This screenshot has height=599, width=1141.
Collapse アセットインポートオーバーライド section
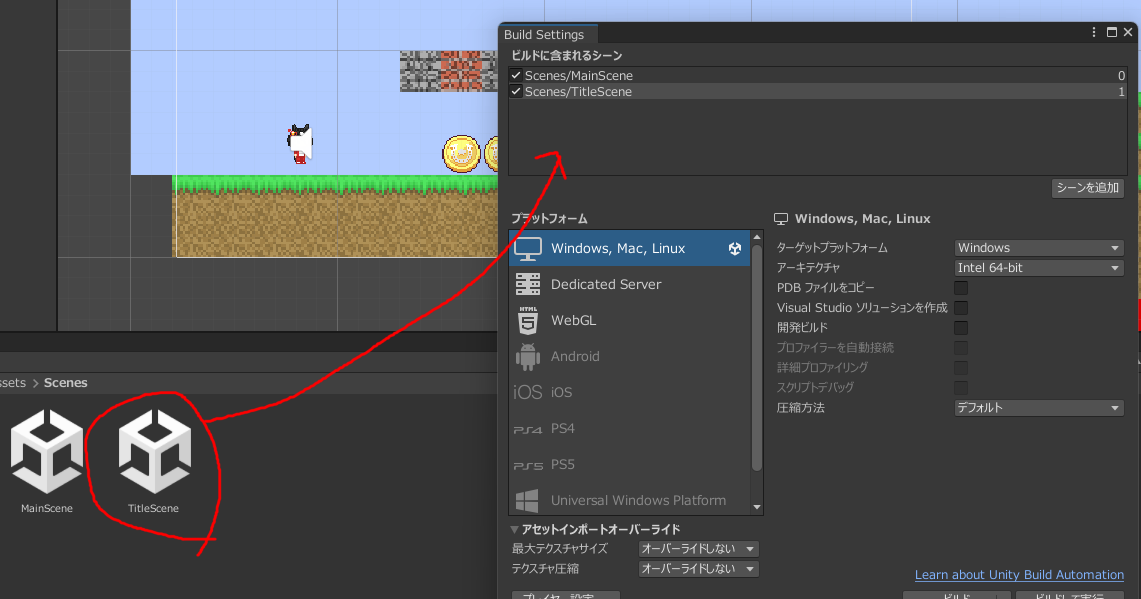tap(514, 529)
